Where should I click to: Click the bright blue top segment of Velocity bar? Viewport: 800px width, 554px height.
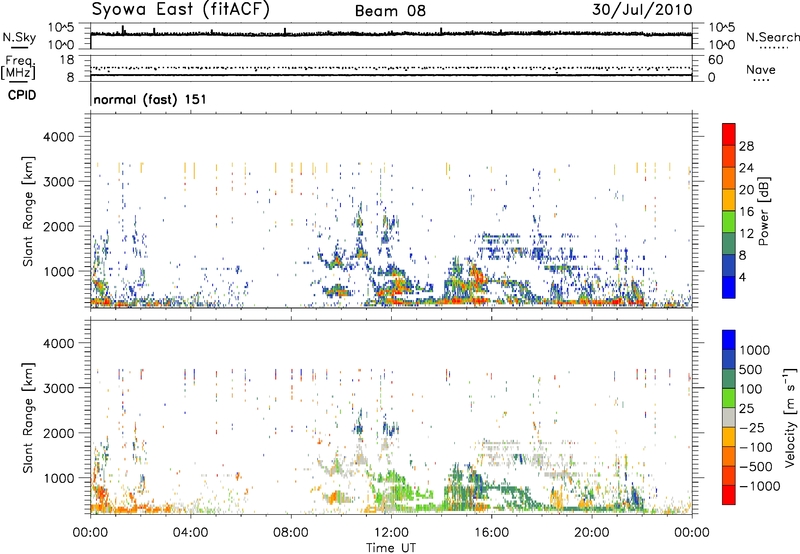click(x=729, y=340)
